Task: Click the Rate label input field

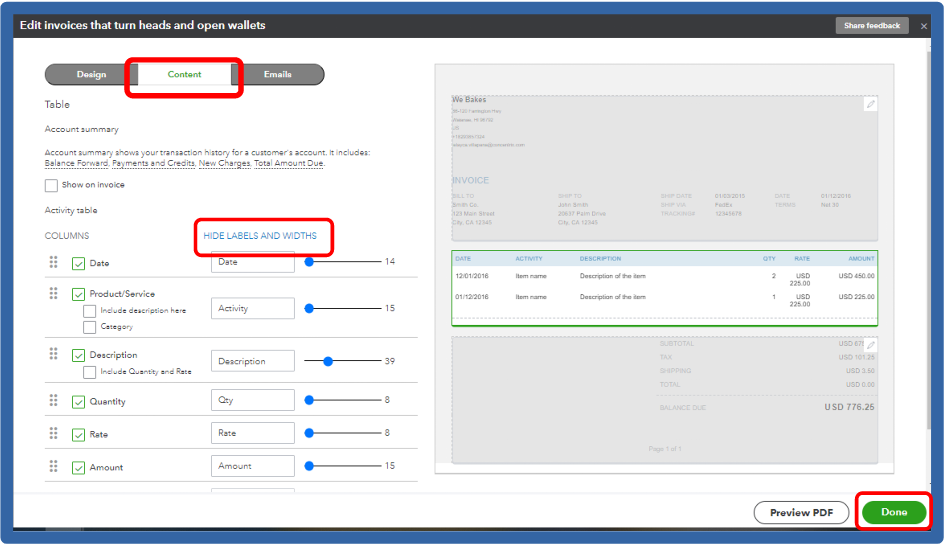Action: pyautogui.click(x=253, y=433)
